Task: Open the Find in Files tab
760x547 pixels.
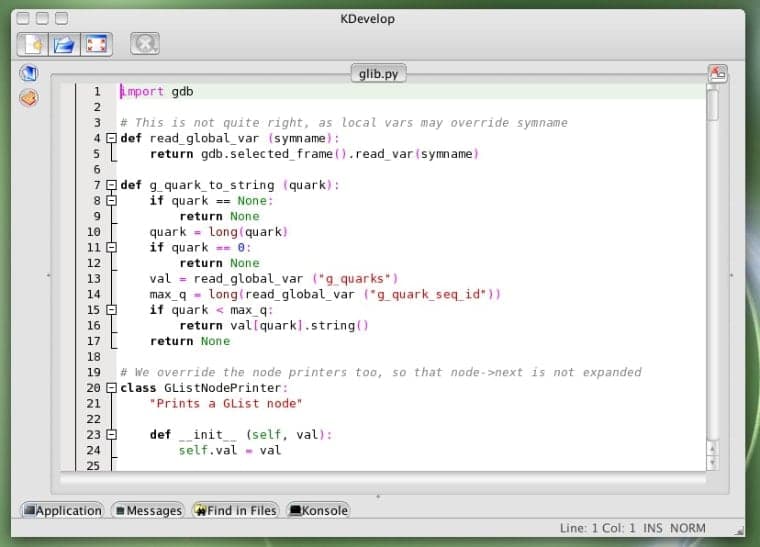Action: click(235, 511)
